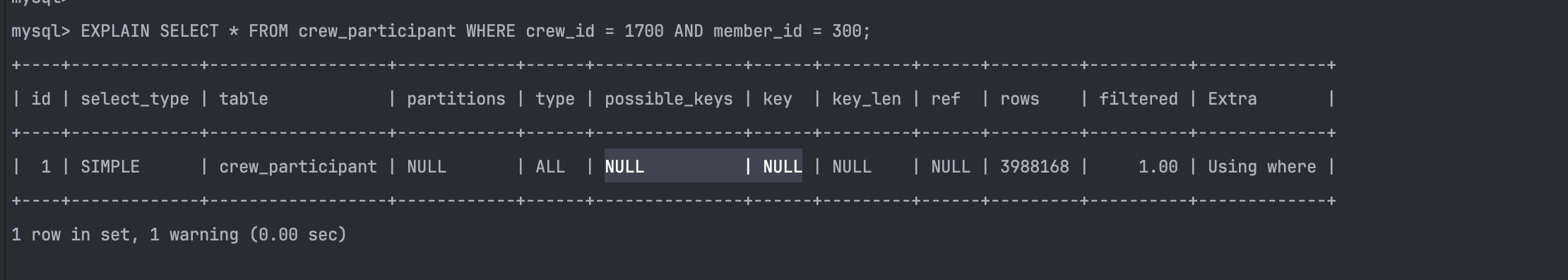
Task: Click the Using where text
Action: (x=1262, y=167)
